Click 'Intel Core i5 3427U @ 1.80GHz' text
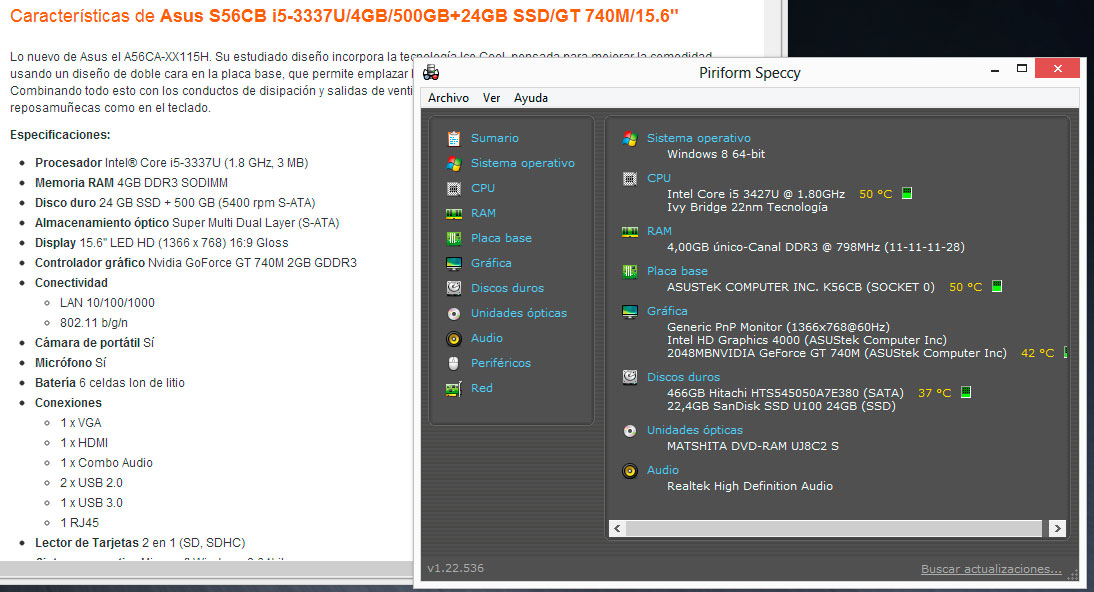1094x592 pixels. pos(756,194)
